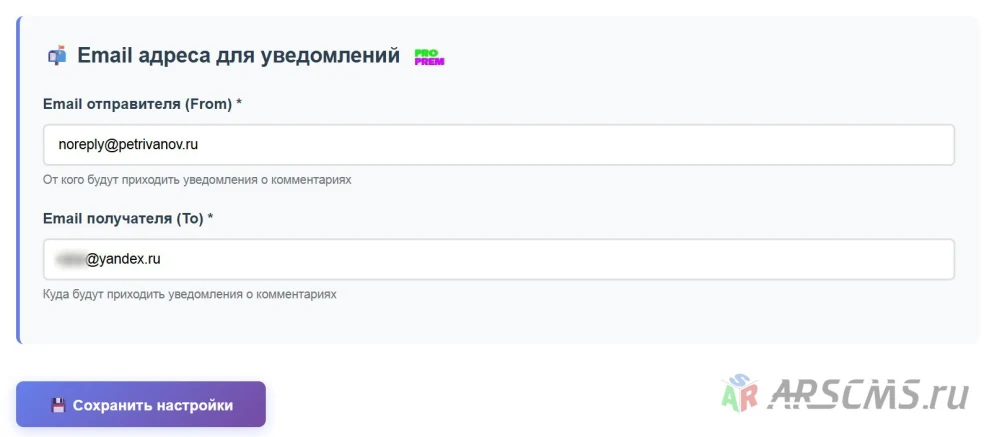This screenshot has height=437, width=1000.
Task: Click the mailbox icon beside the heading
Action: [x=57, y=56]
